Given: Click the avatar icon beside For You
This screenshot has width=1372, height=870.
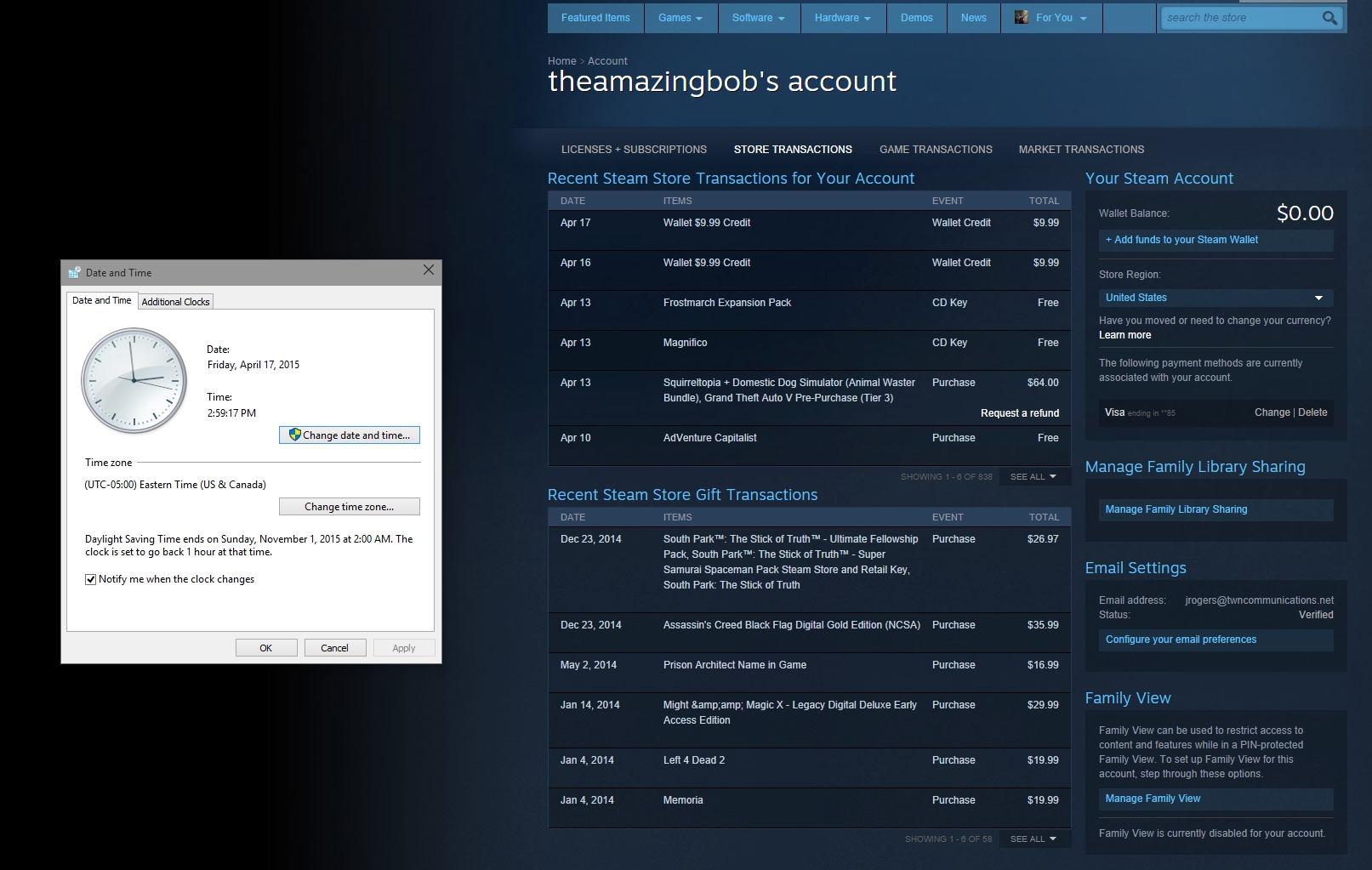Looking at the screenshot, I should pyautogui.click(x=1021, y=17).
